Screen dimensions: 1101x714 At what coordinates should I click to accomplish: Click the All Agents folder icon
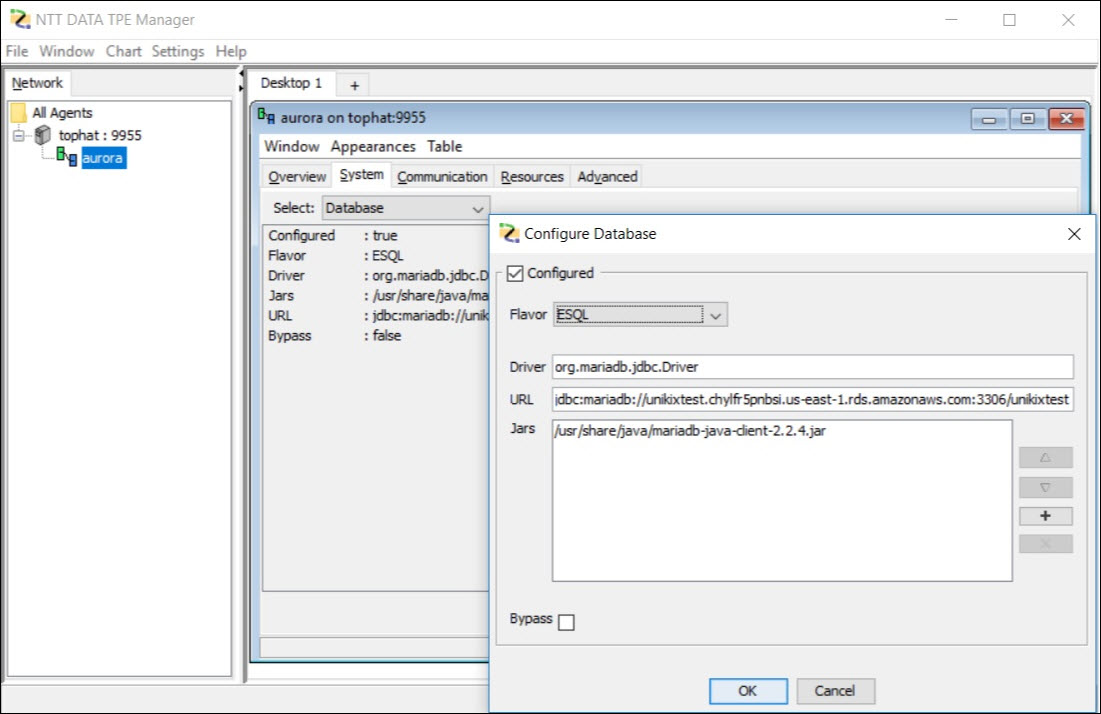coord(18,112)
